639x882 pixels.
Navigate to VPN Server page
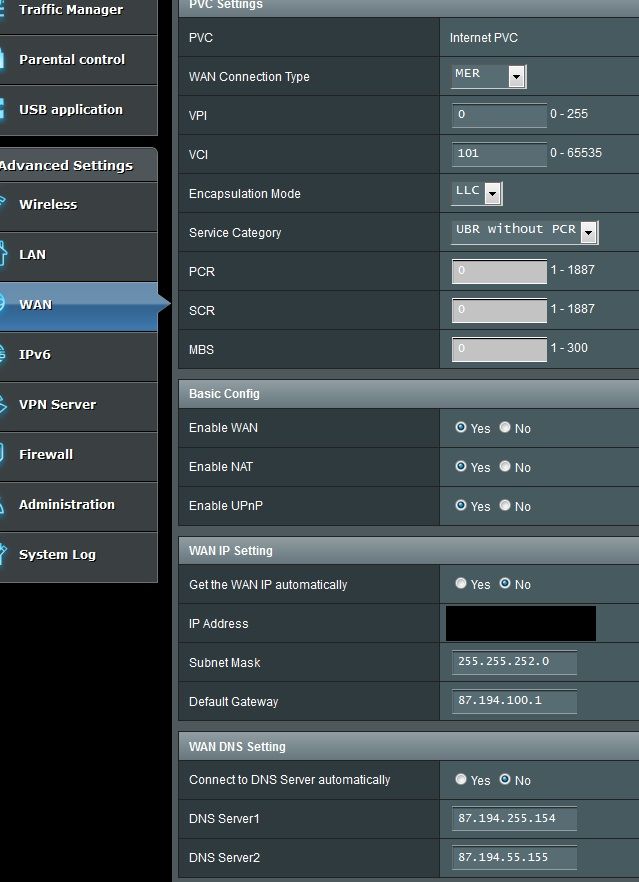(x=57, y=405)
